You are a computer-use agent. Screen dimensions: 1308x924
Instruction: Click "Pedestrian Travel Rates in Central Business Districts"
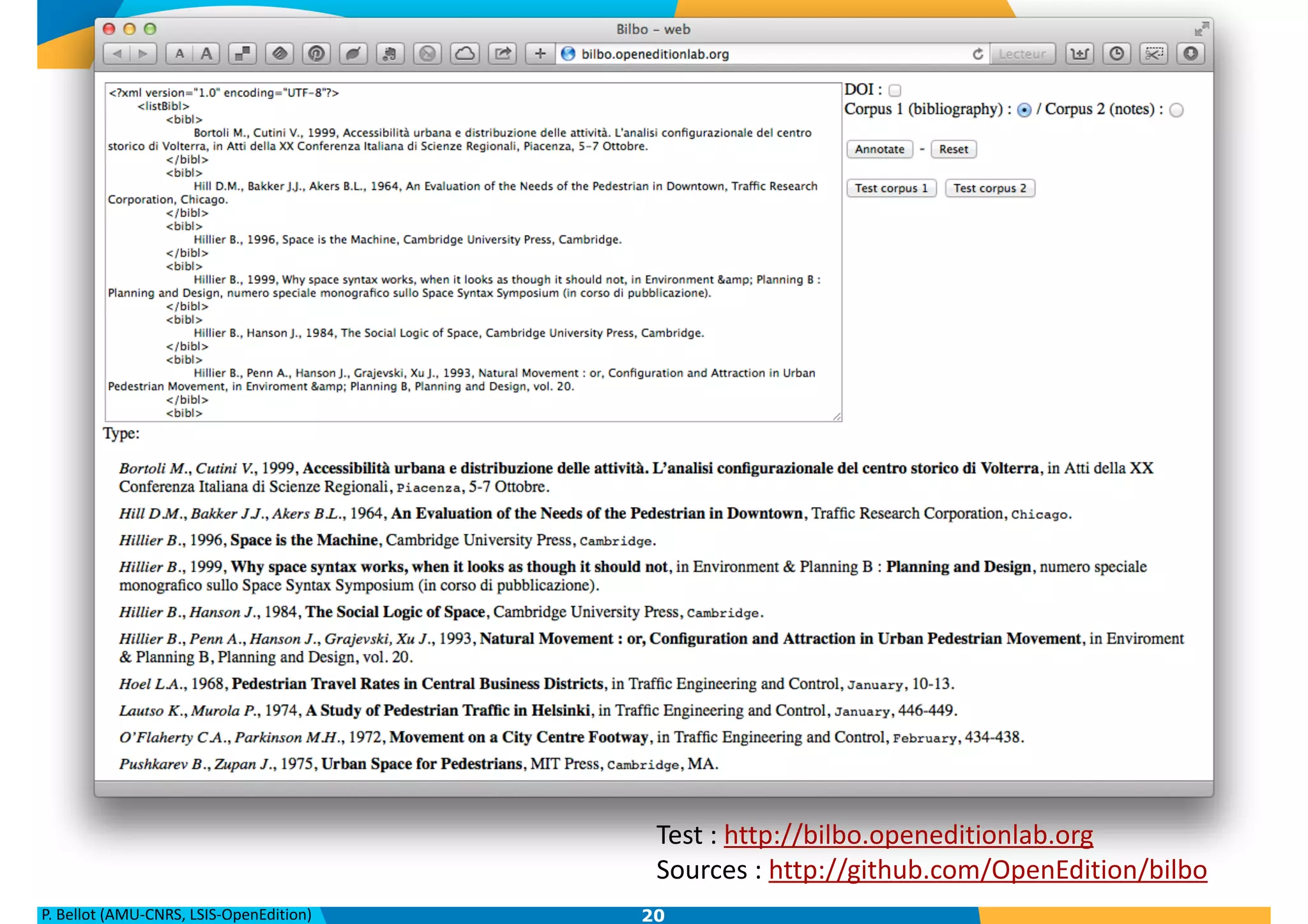(417, 684)
